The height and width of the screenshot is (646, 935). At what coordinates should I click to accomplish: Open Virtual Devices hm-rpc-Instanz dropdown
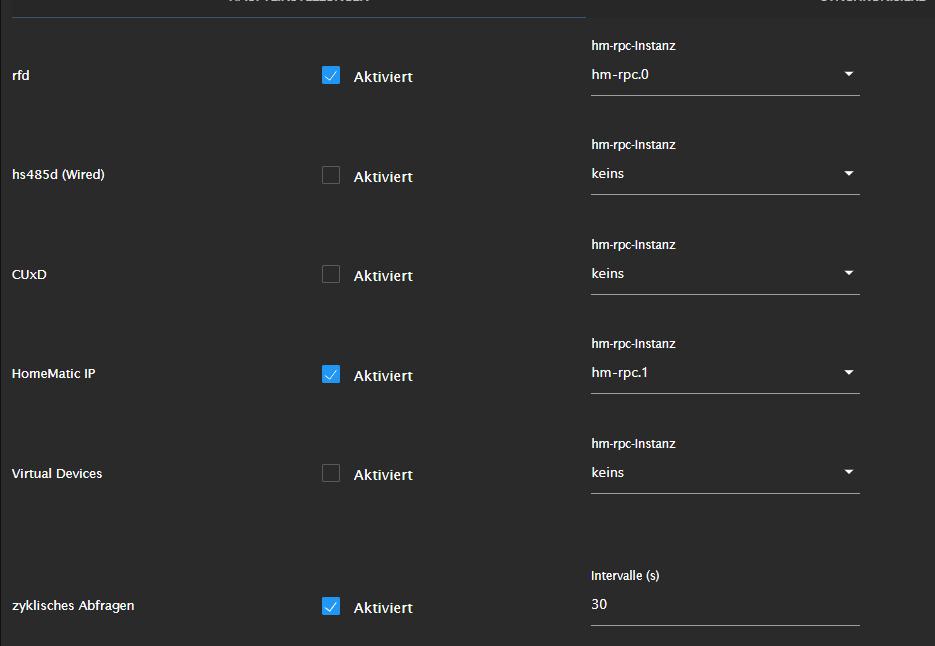point(725,472)
